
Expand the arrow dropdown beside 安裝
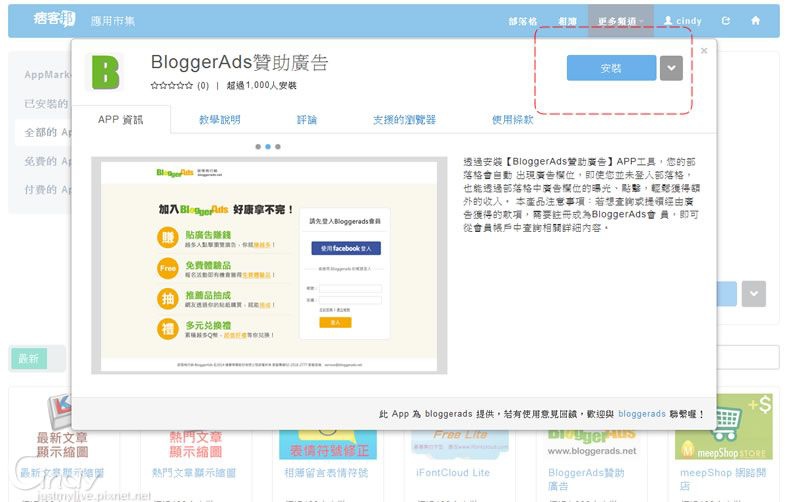coord(671,68)
